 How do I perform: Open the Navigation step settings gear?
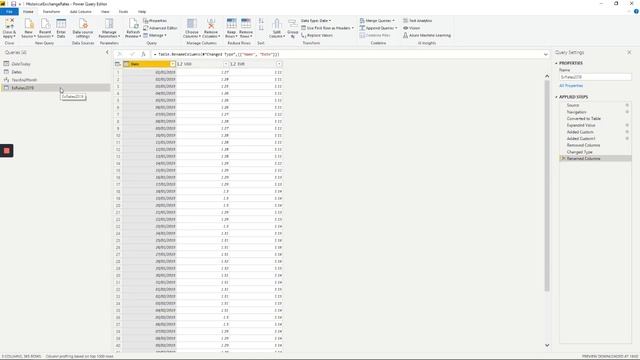(x=627, y=112)
